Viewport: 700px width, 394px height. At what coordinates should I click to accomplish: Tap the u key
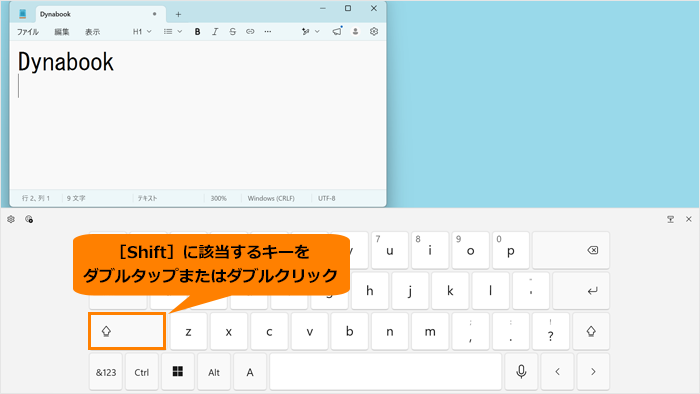coord(390,250)
